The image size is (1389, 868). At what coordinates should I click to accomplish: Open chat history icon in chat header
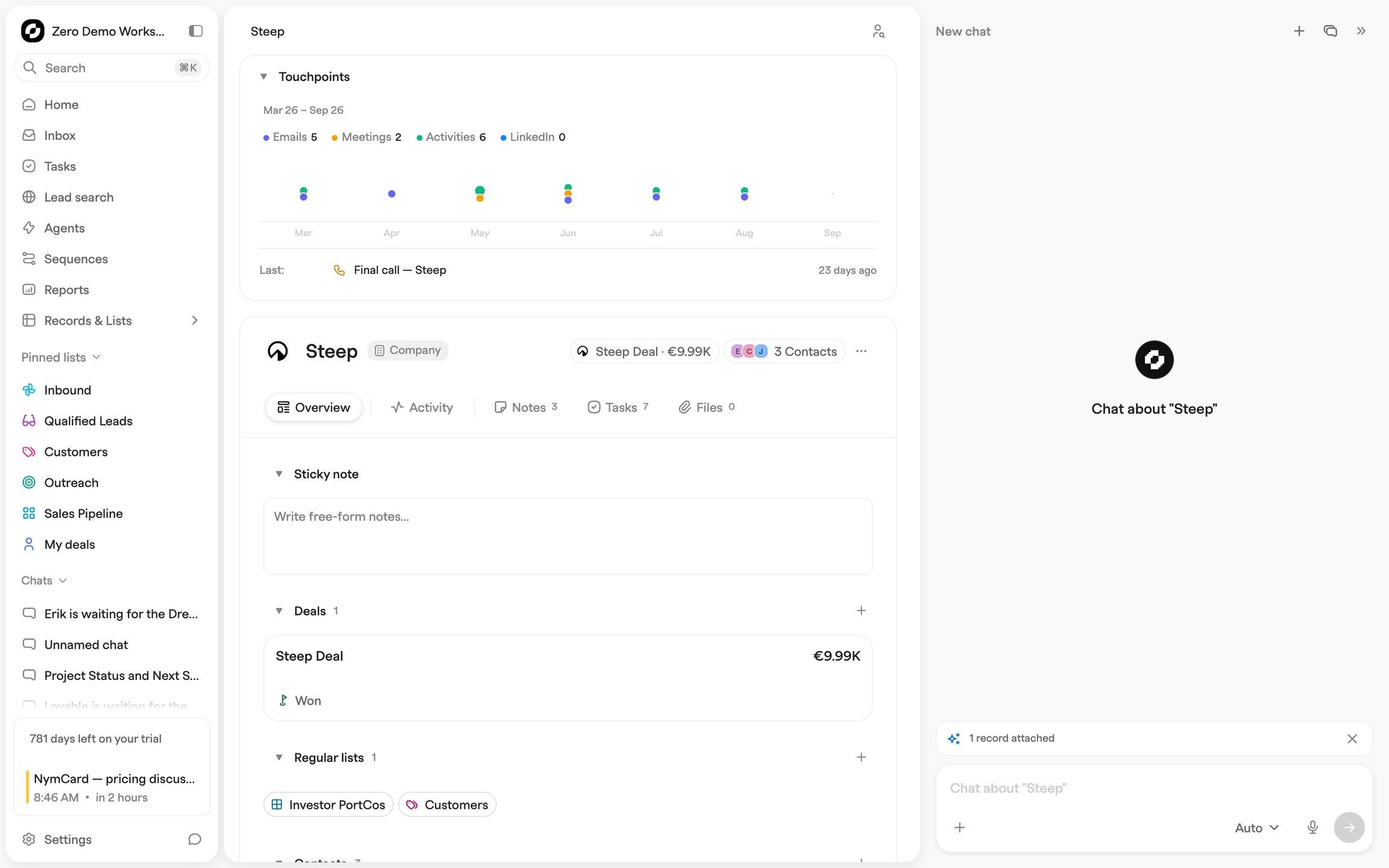tap(1330, 31)
